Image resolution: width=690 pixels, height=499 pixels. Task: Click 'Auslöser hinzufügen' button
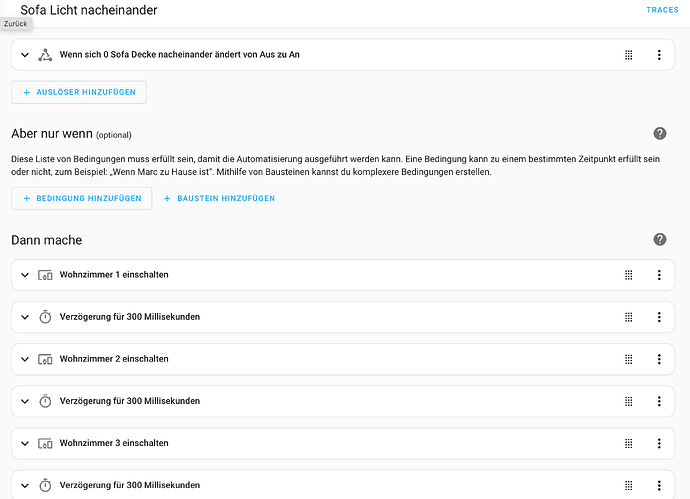pos(79,92)
